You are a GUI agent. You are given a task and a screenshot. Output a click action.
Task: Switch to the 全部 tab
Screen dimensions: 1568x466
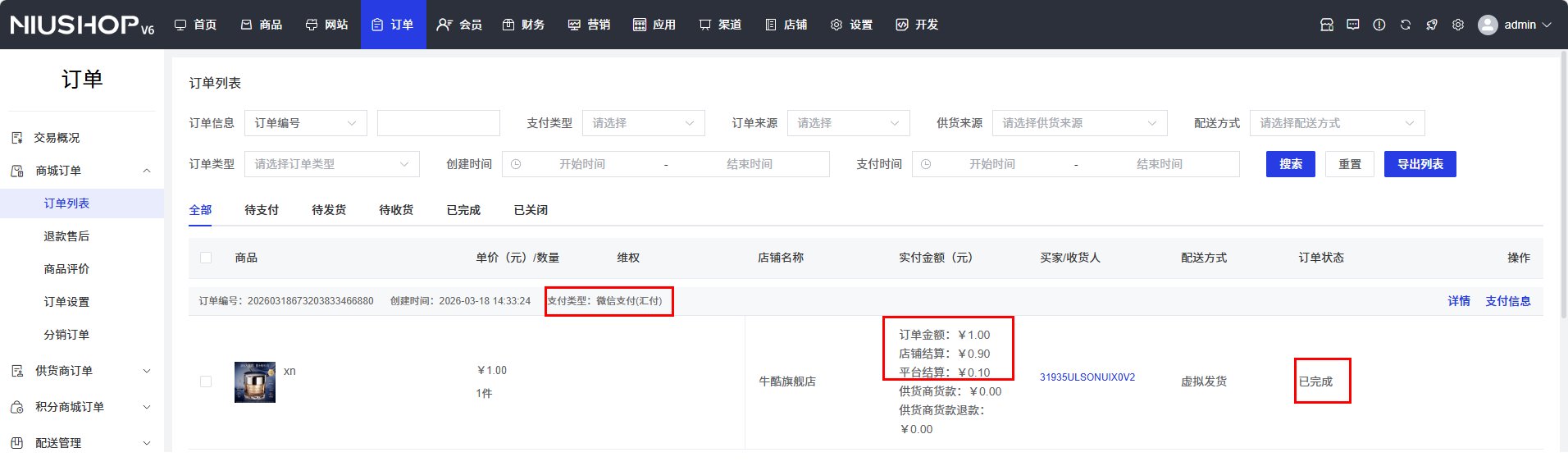[200, 210]
